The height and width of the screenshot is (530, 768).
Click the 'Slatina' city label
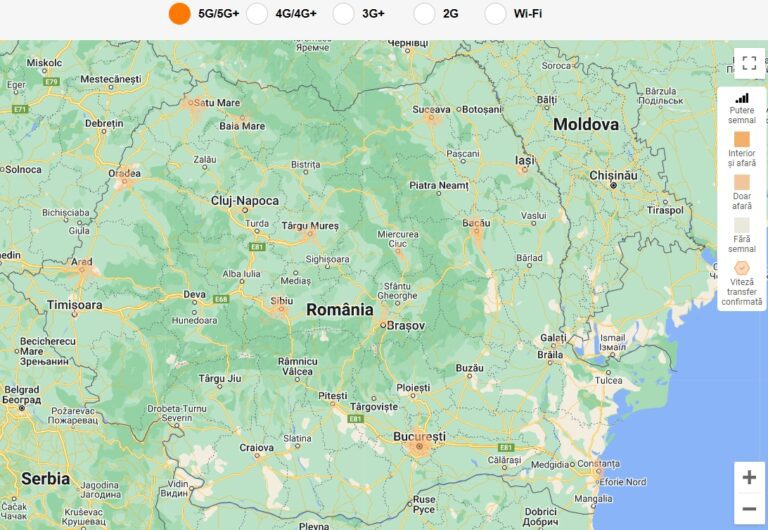297,438
